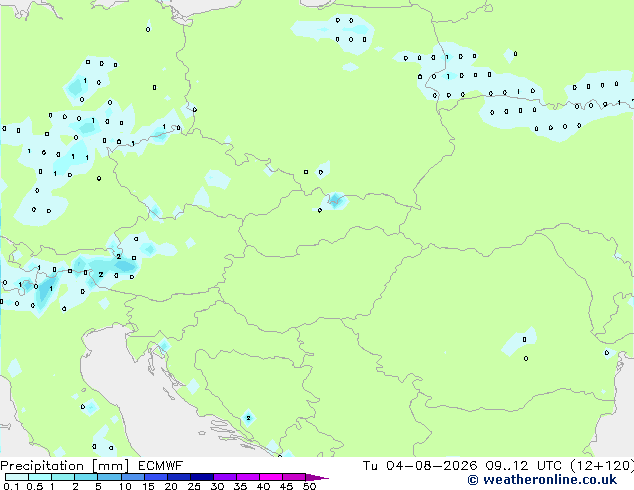Click the 2–5 mm legend swatch
Viewport: 634px width, 490px height.
tap(86, 477)
